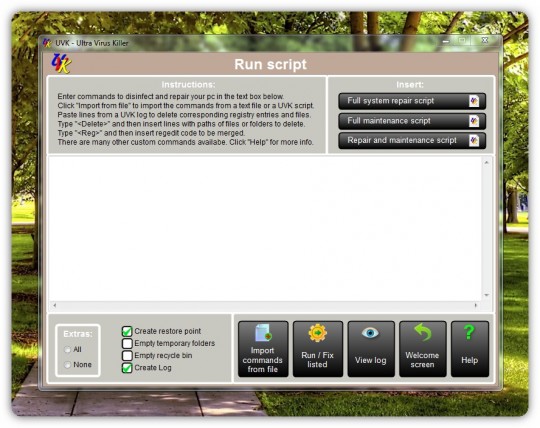The image size is (540, 428).
Task: Click script icon on Repair and maintenance script
Action: pyautogui.click(x=474, y=140)
